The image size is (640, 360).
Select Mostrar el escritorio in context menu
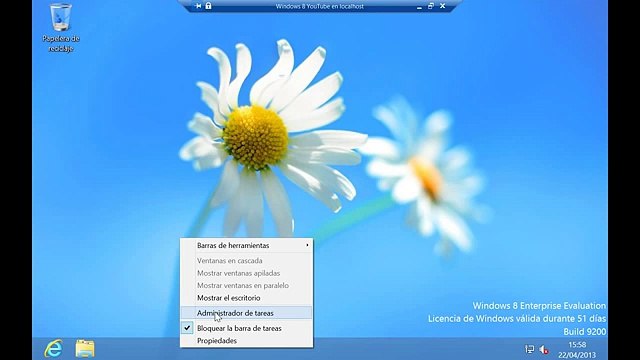tap(247, 298)
